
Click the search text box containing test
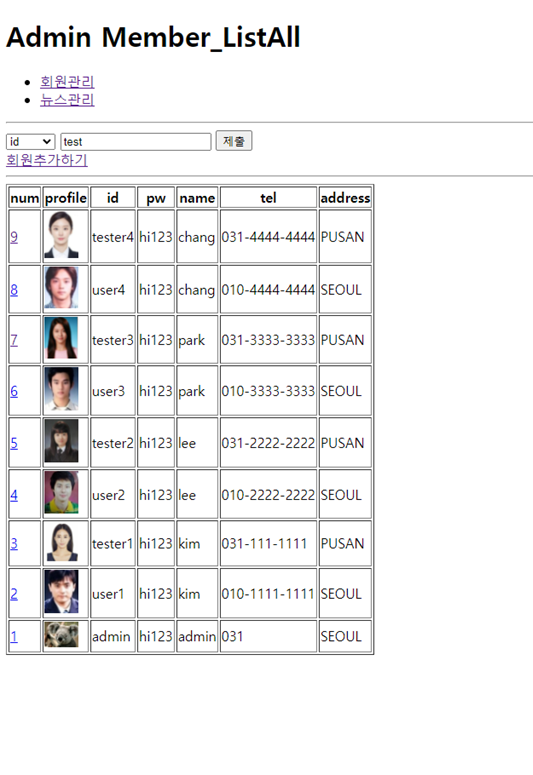[136, 142]
